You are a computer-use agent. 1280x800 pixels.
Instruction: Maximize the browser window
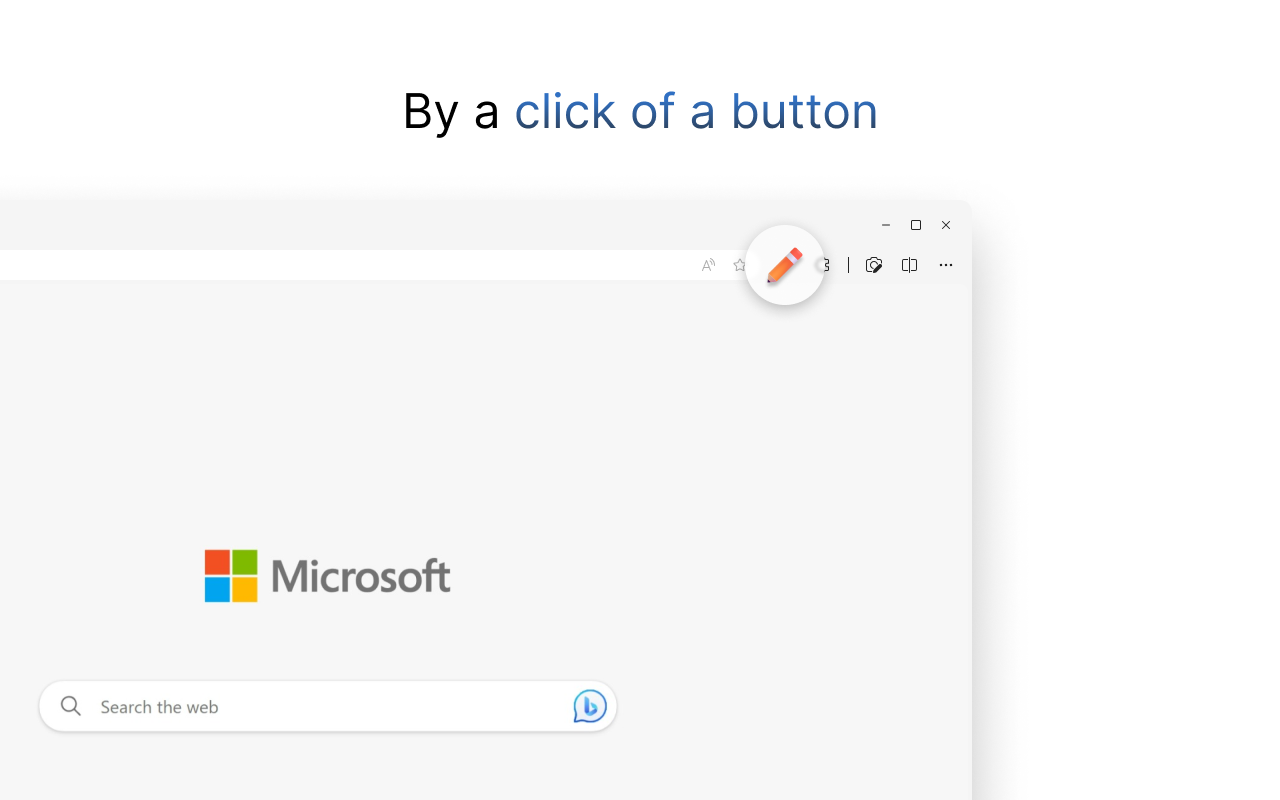click(x=916, y=225)
